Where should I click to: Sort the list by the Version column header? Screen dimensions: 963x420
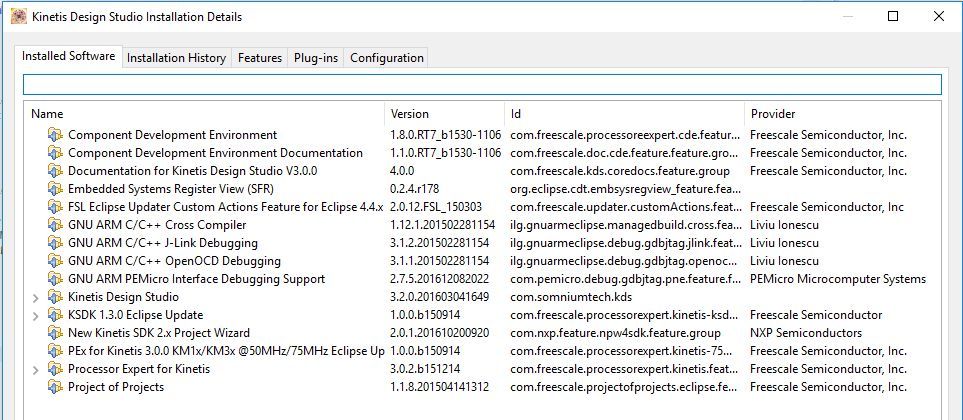pos(410,114)
